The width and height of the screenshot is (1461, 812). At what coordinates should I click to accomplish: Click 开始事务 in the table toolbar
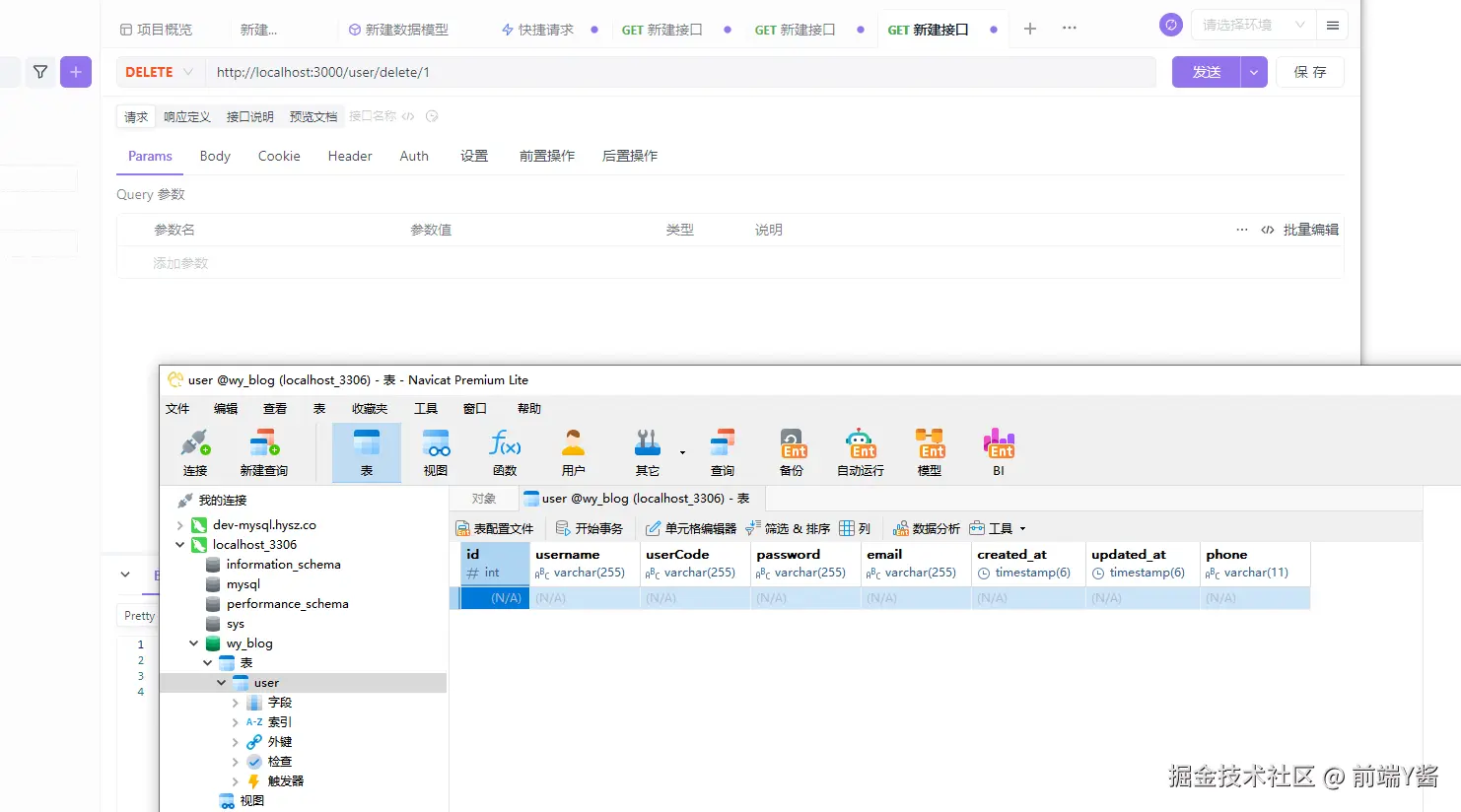tap(590, 528)
